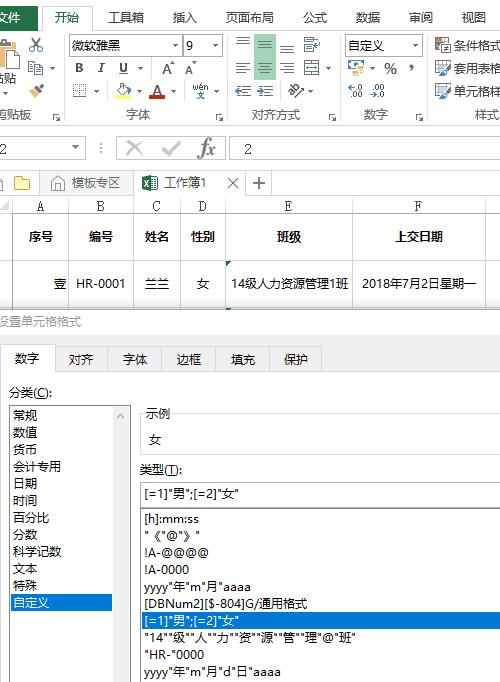Apply percent style
Image resolution: width=500 pixels, height=682 pixels.
[390, 69]
